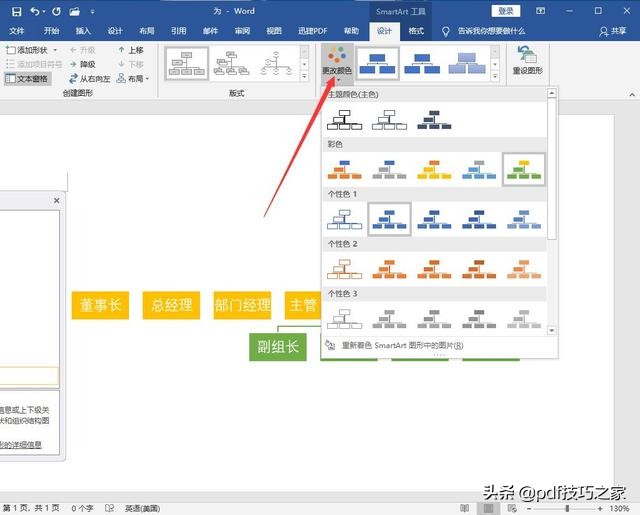Toggle 从右向左 right-to-left layout
This screenshot has height=515, width=640.
(x=90, y=79)
